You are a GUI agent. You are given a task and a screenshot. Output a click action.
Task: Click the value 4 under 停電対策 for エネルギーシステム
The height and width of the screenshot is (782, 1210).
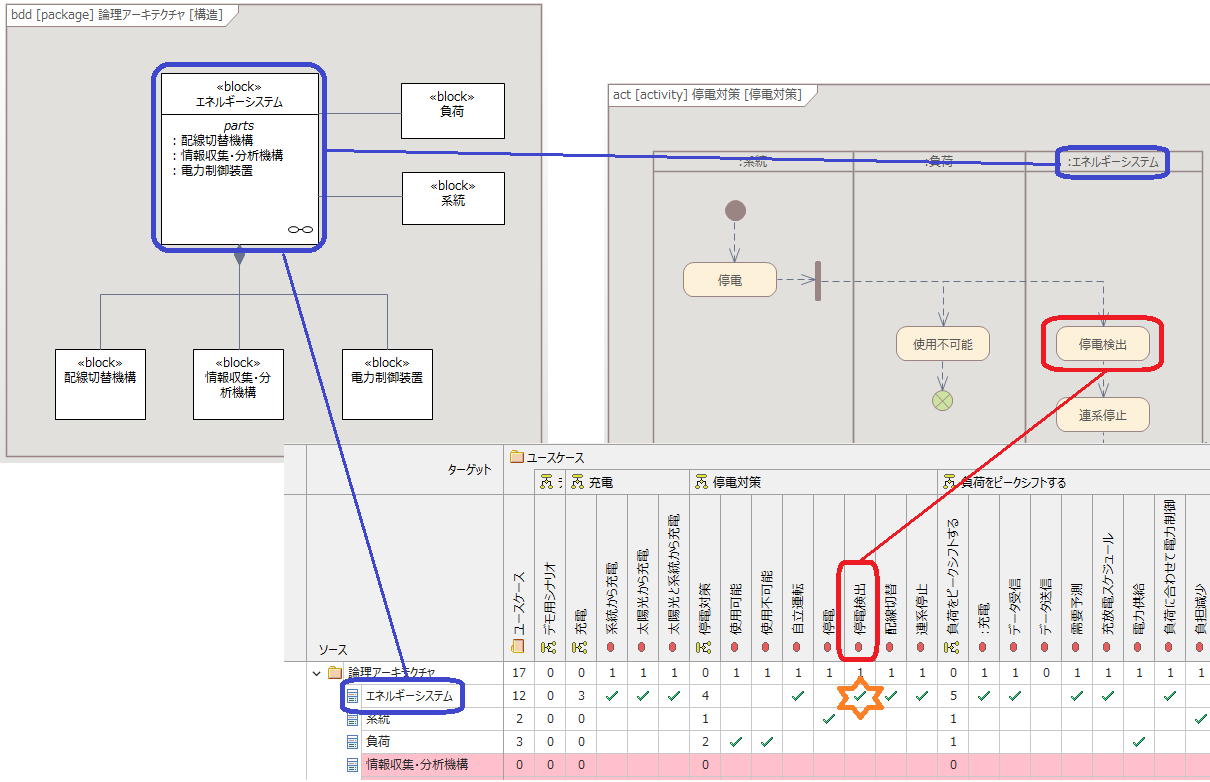tap(703, 696)
